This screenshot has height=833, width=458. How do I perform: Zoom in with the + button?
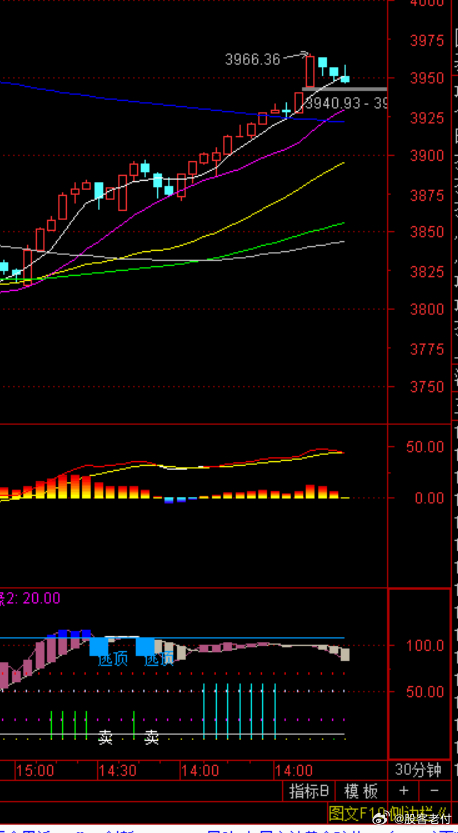(403, 791)
